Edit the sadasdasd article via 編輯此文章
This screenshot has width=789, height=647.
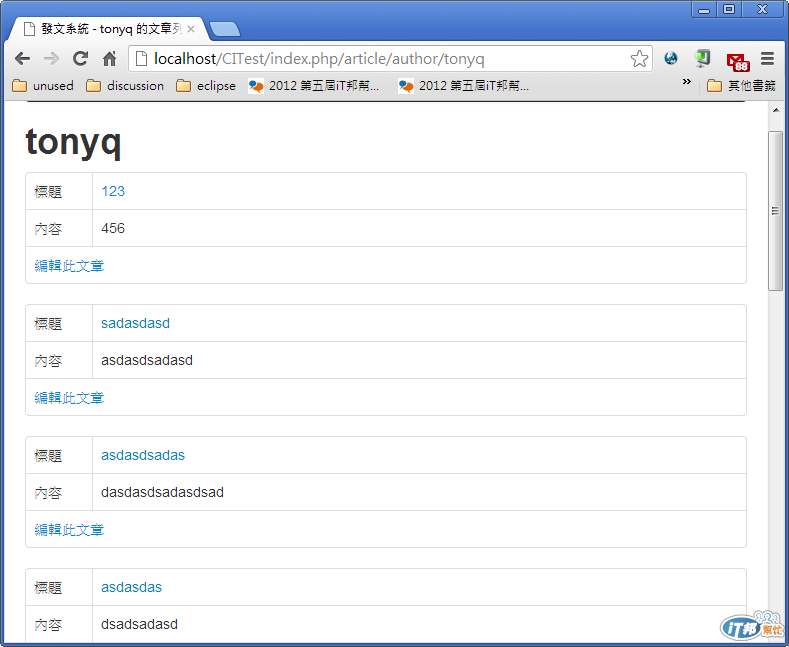pos(69,398)
